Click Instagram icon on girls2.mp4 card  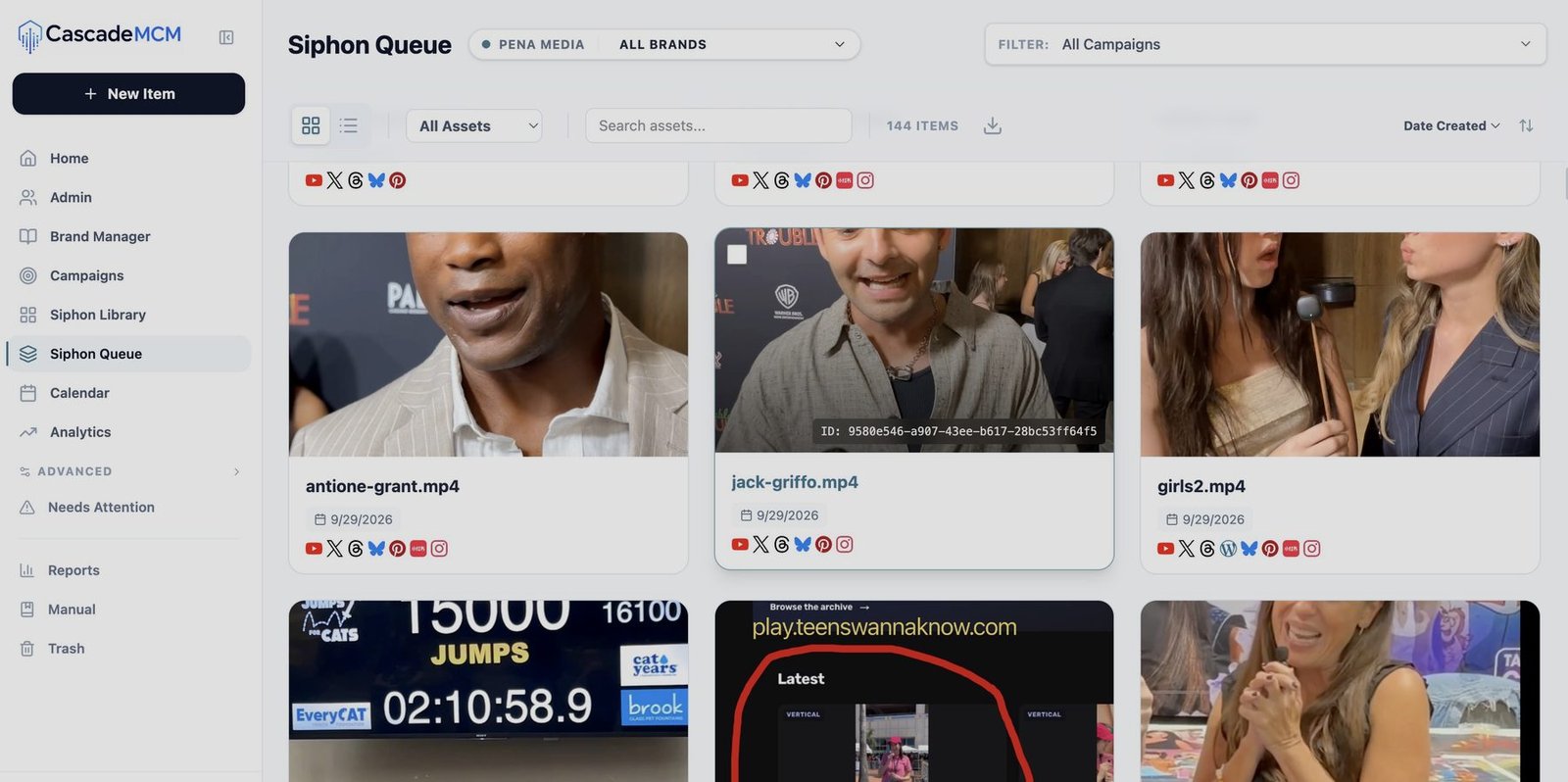[x=1312, y=549]
